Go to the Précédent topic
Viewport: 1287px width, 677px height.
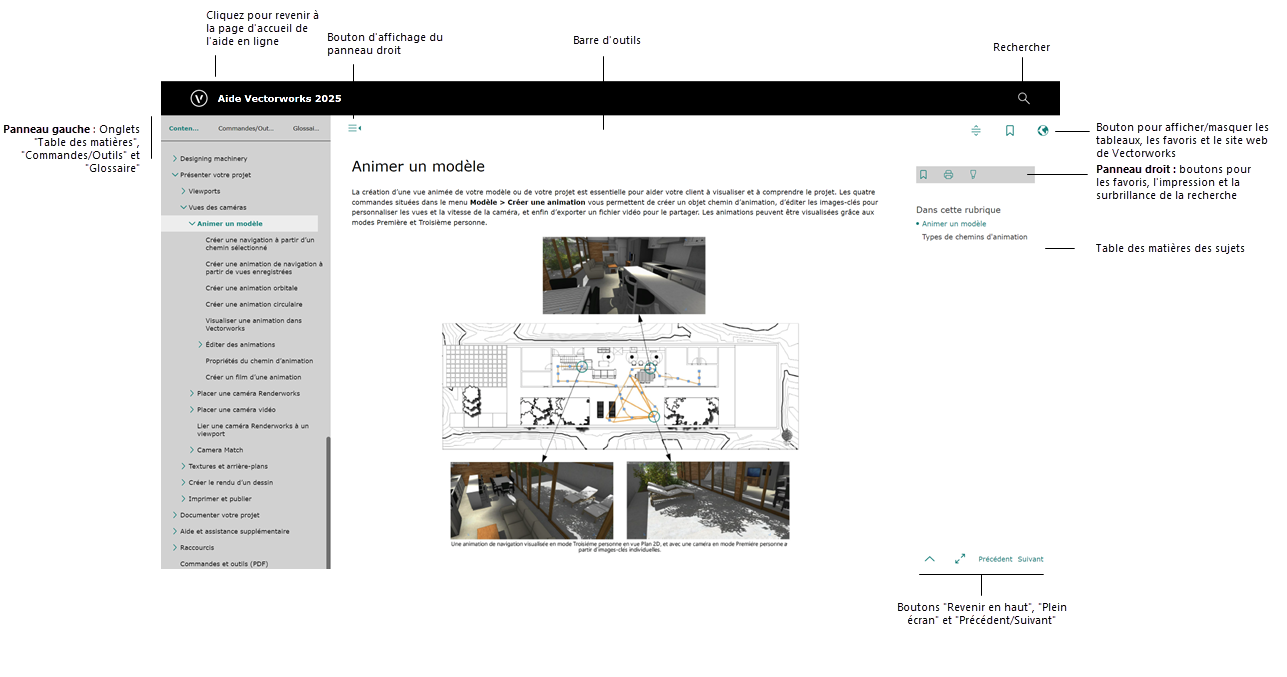click(995, 559)
